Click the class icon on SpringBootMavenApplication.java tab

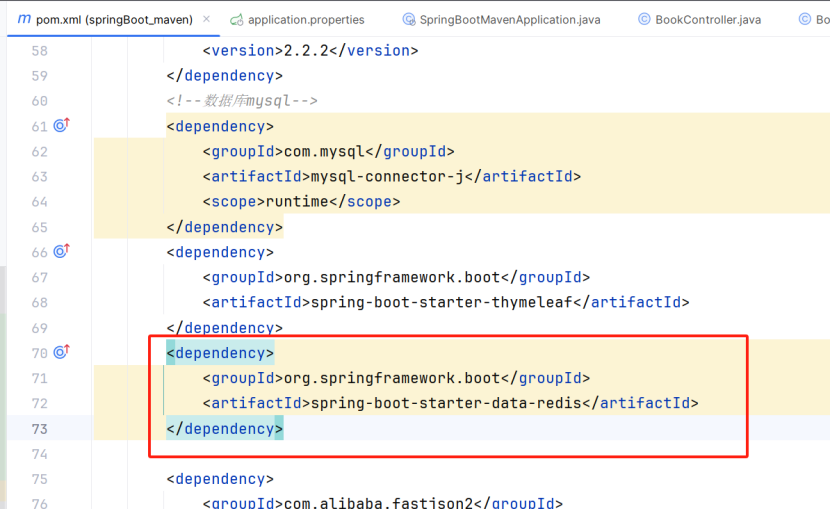(409, 20)
